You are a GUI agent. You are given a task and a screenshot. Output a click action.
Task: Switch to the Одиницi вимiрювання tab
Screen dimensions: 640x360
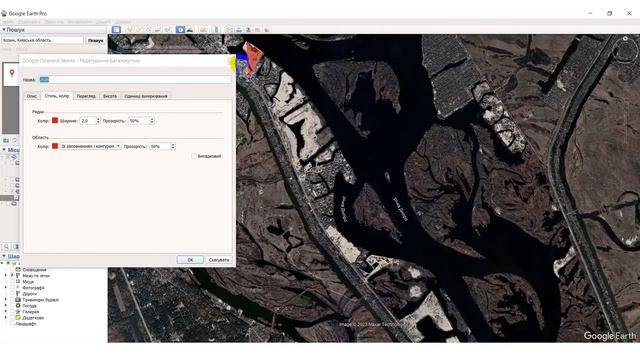tap(146, 96)
